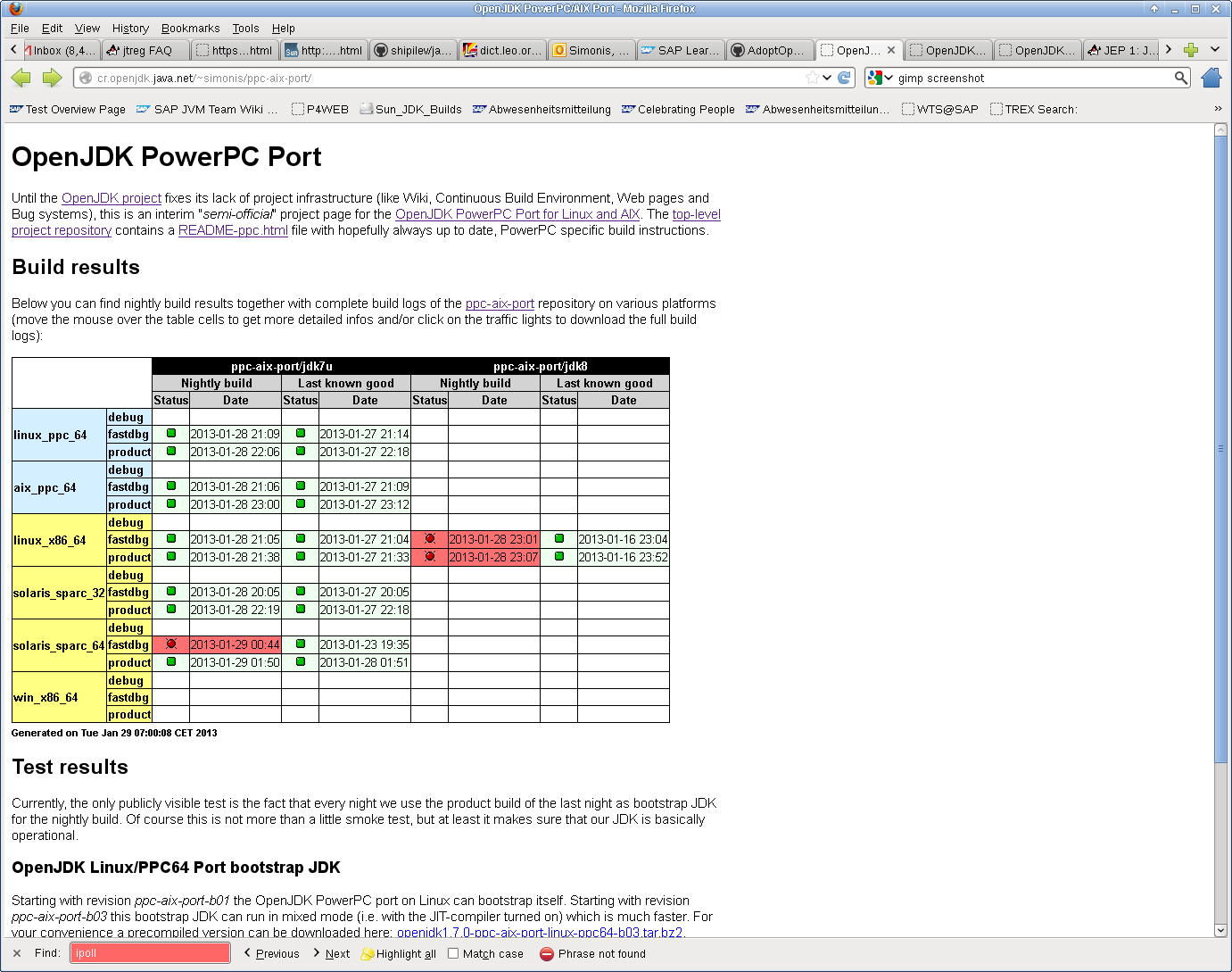Open the list all tabs dropdown
Image resolution: width=1232 pixels, height=972 pixels.
pos(1215,50)
